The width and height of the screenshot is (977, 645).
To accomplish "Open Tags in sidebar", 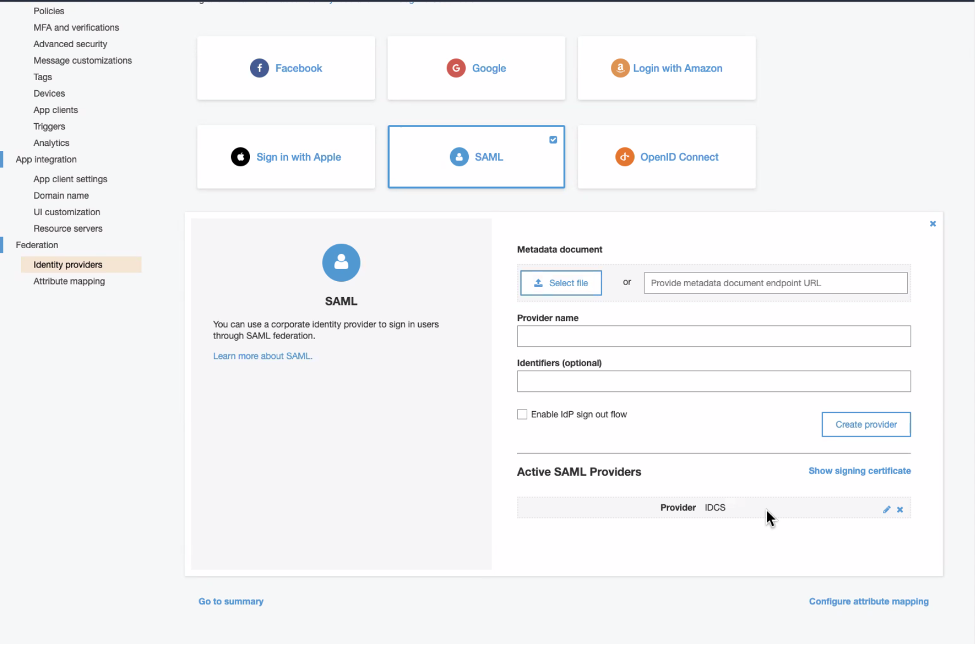I will pyautogui.click(x=43, y=77).
